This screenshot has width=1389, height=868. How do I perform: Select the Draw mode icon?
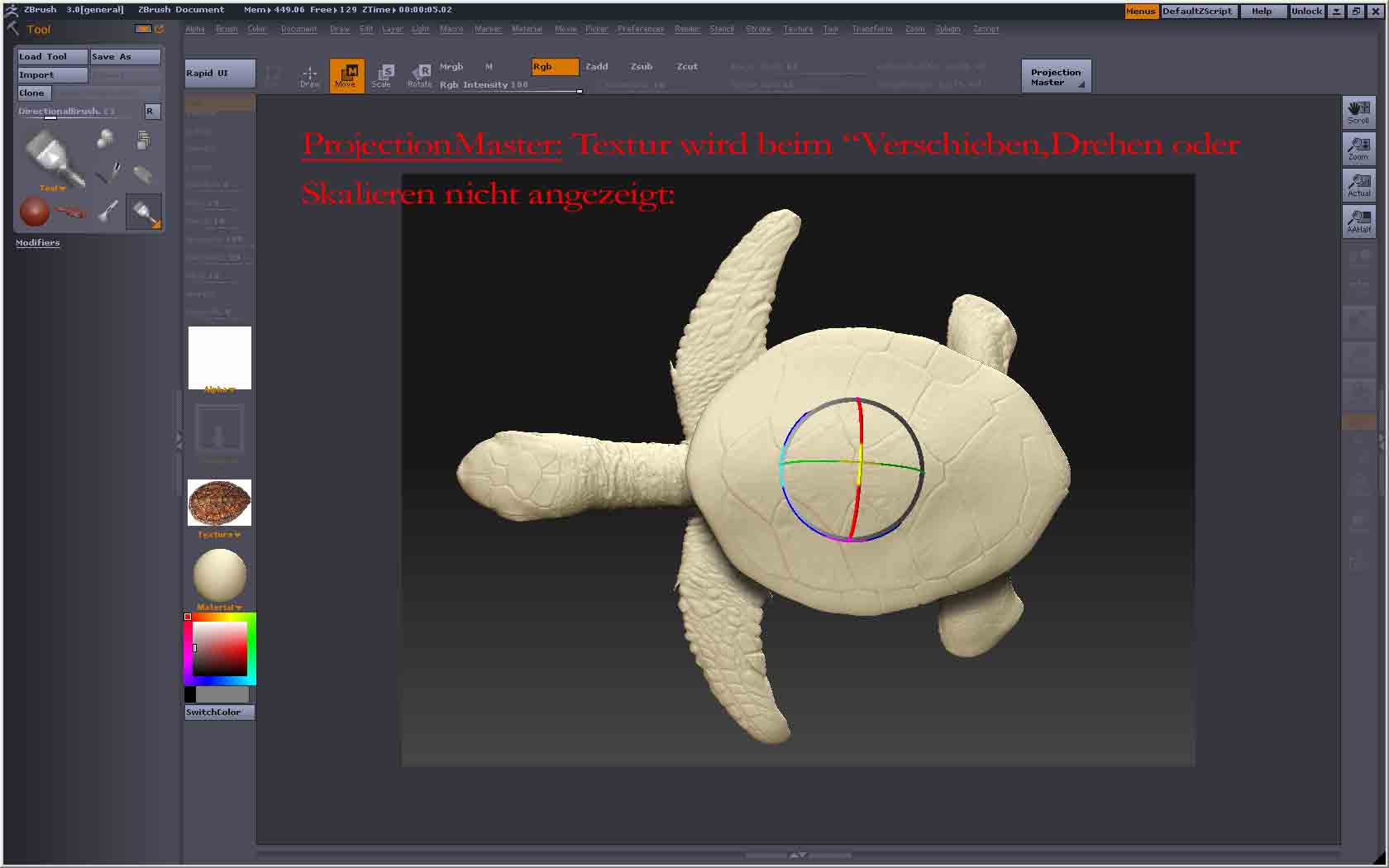click(x=309, y=75)
